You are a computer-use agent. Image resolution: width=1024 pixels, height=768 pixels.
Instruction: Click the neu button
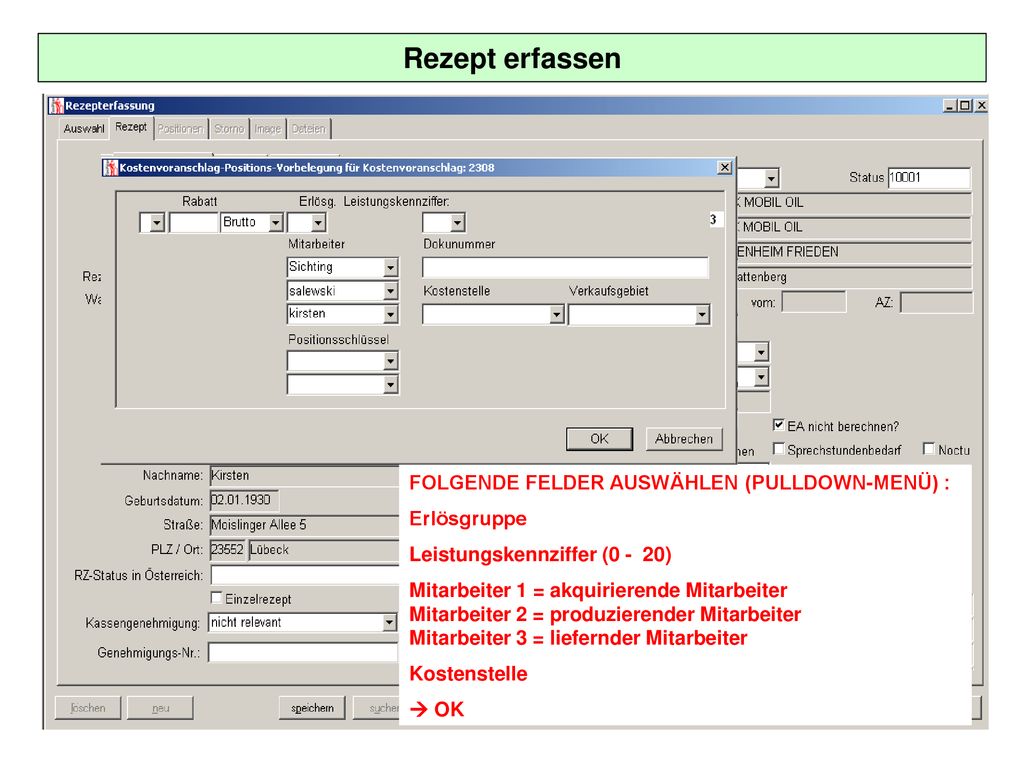[160, 708]
